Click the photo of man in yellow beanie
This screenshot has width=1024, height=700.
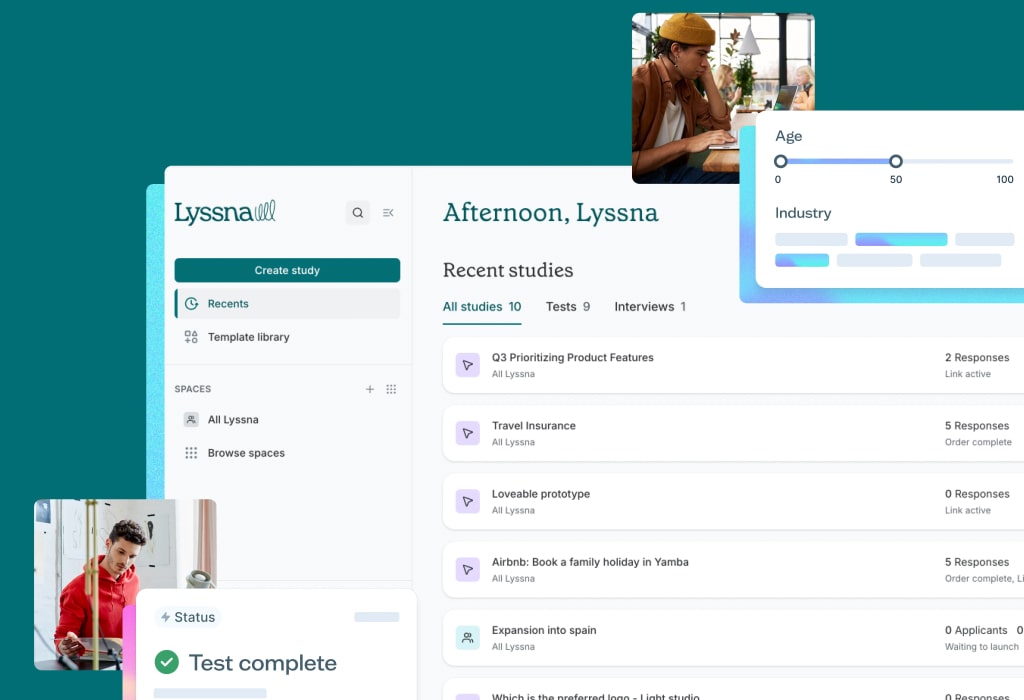(x=694, y=98)
